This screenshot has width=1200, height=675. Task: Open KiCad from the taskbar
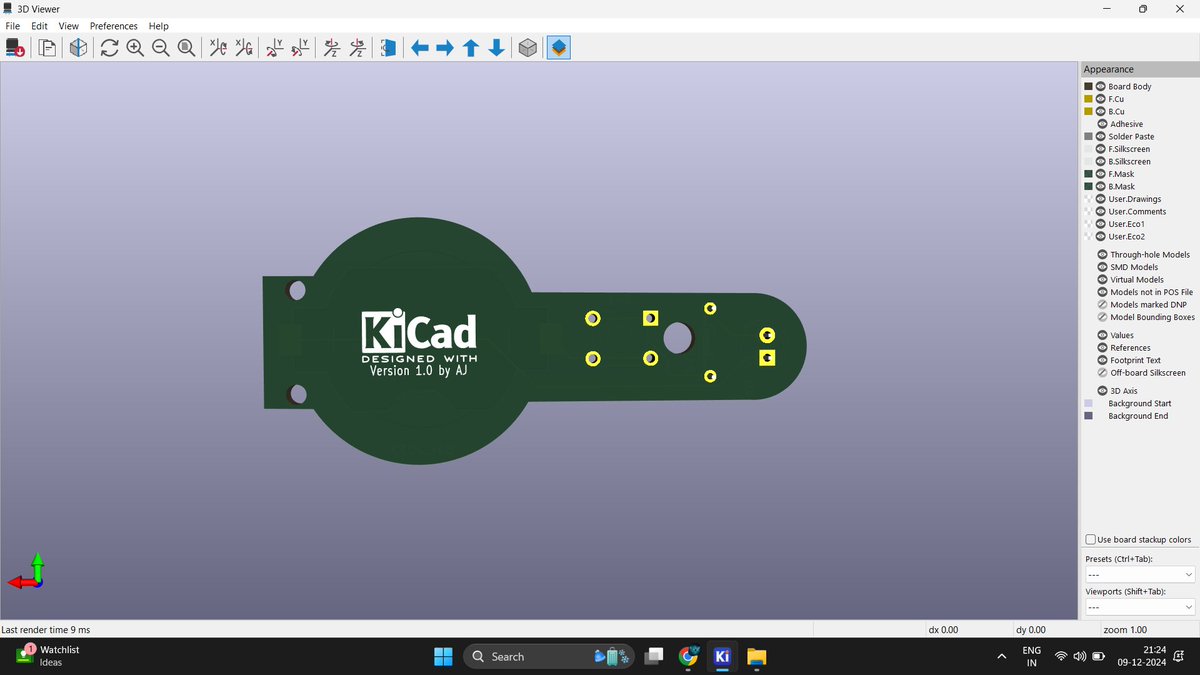coord(722,657)
